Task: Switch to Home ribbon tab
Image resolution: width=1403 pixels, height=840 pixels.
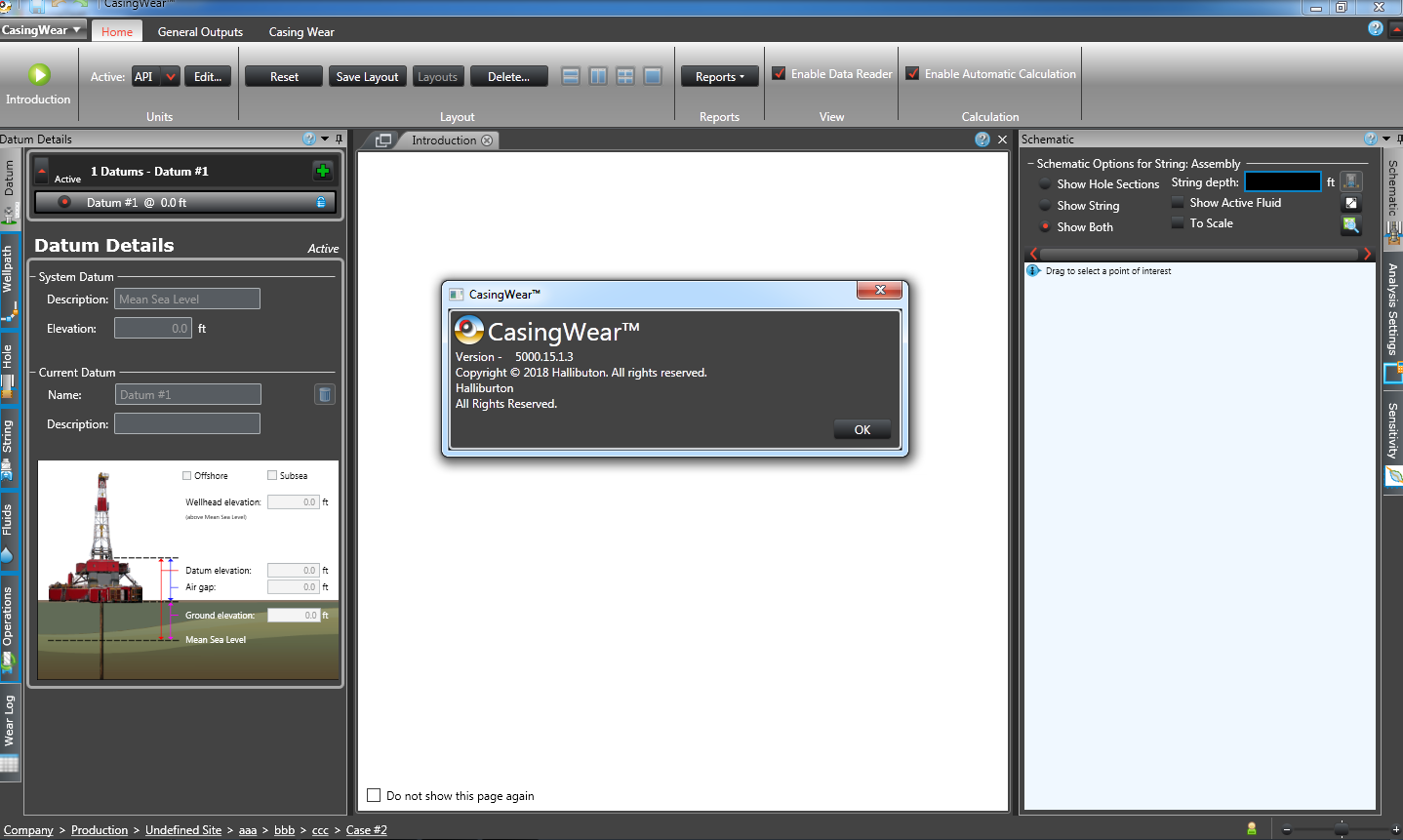Action: click(117, 31)
